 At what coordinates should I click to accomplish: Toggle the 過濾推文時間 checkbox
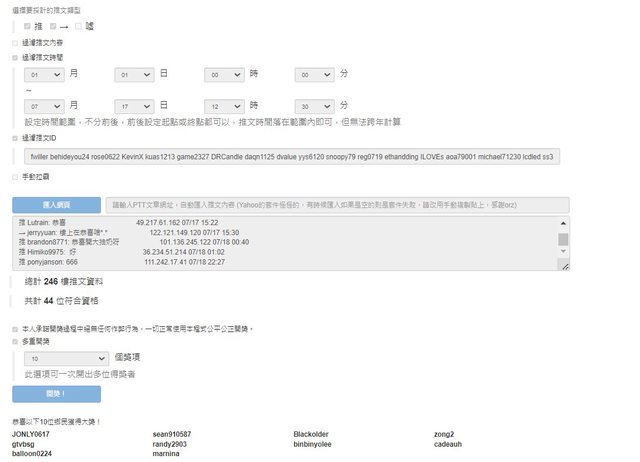[x=15, y=58]
